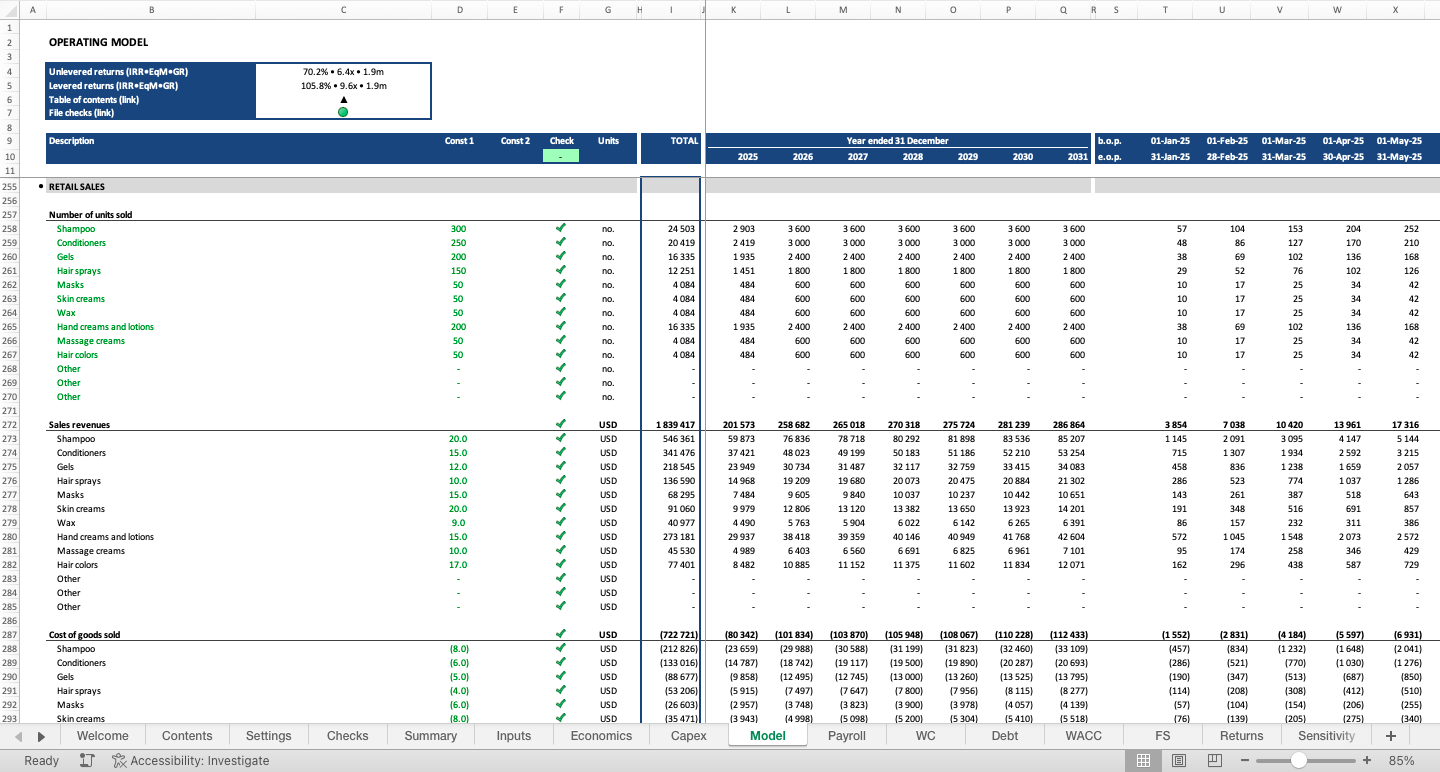
Task: Open the Economics sheet tab
Action: coord(601,736)
